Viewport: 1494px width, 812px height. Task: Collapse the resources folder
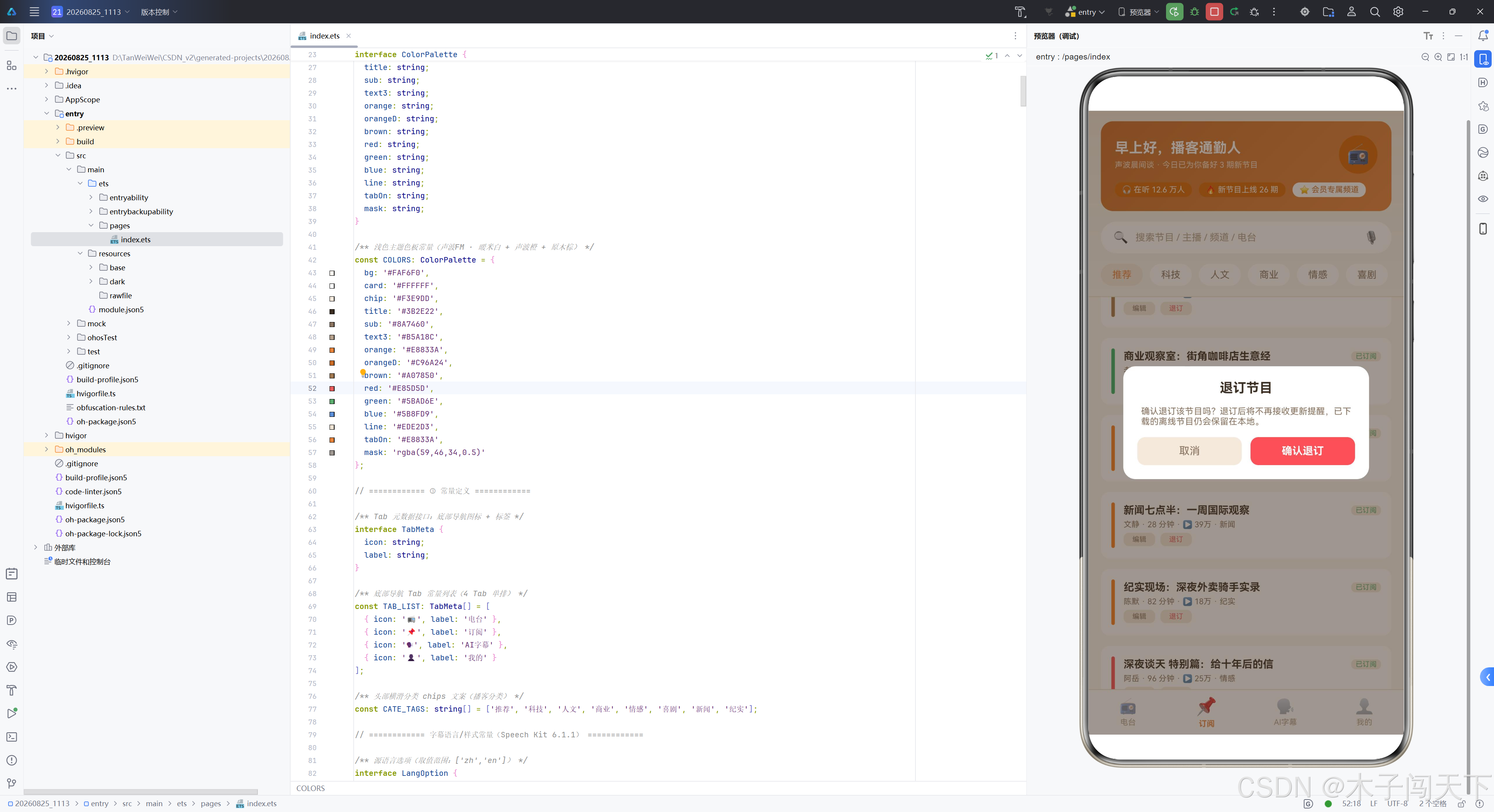(80, 253)
